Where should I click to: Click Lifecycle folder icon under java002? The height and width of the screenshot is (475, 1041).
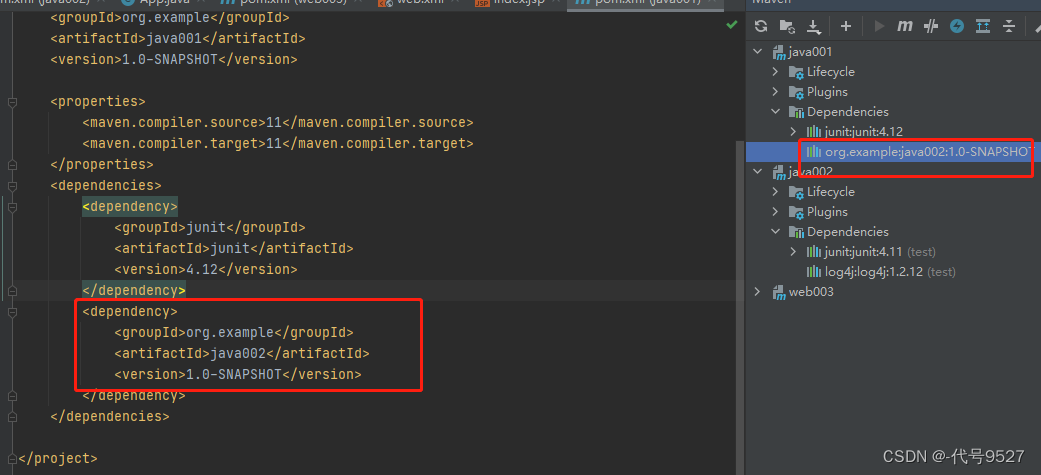pos(796,192)
